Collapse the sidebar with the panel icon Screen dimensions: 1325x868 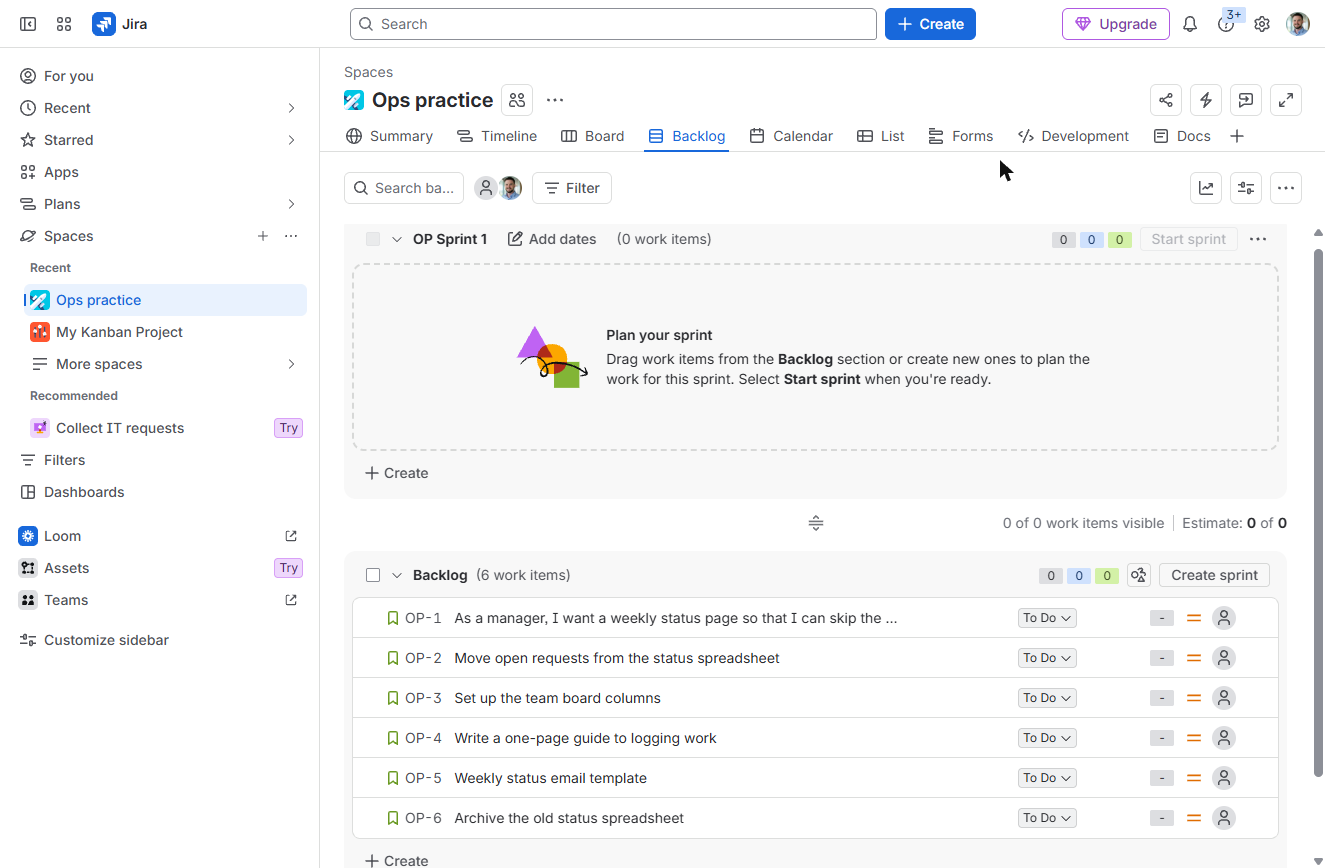[28, 24]
